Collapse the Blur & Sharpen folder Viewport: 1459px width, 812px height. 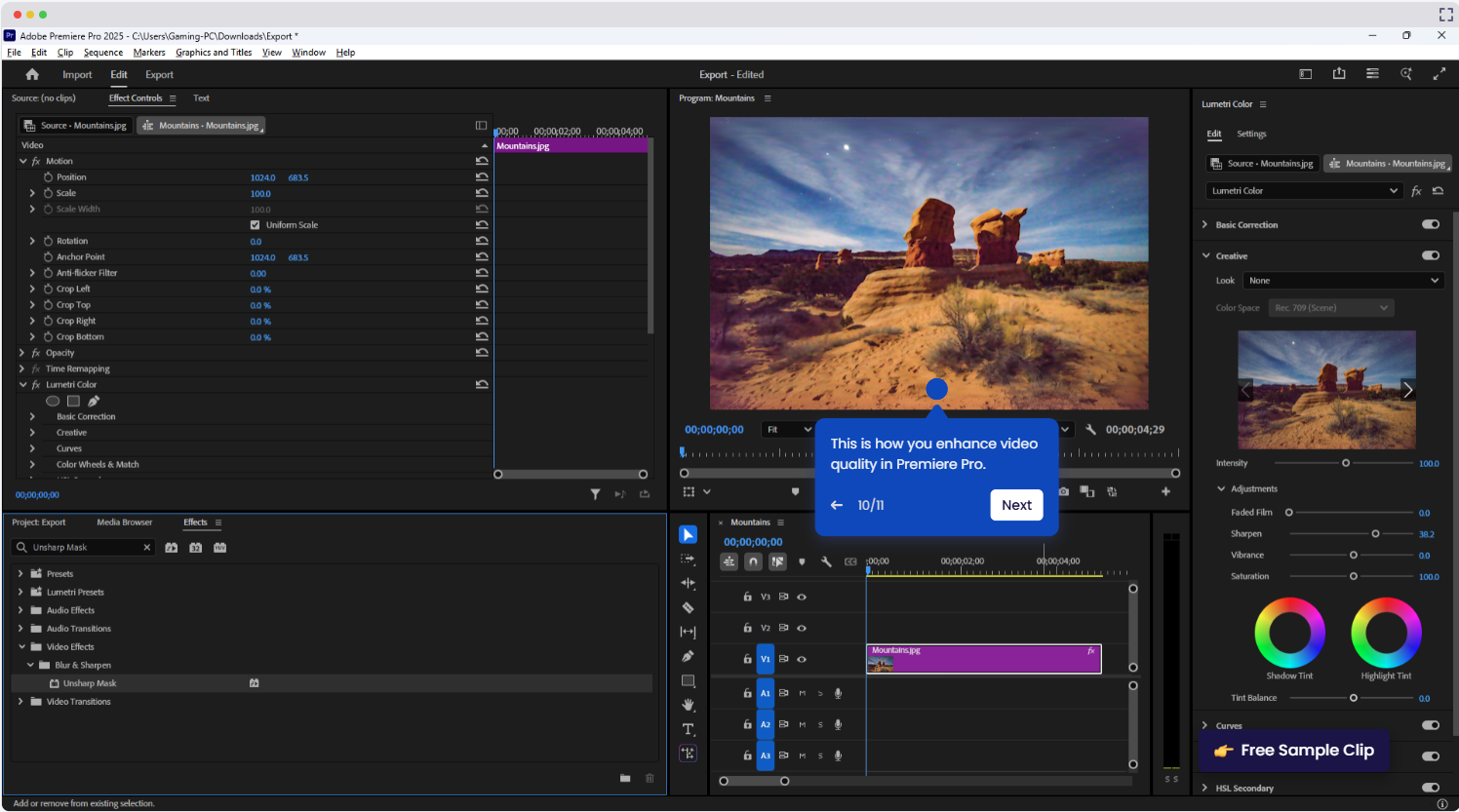coord(30,665)
